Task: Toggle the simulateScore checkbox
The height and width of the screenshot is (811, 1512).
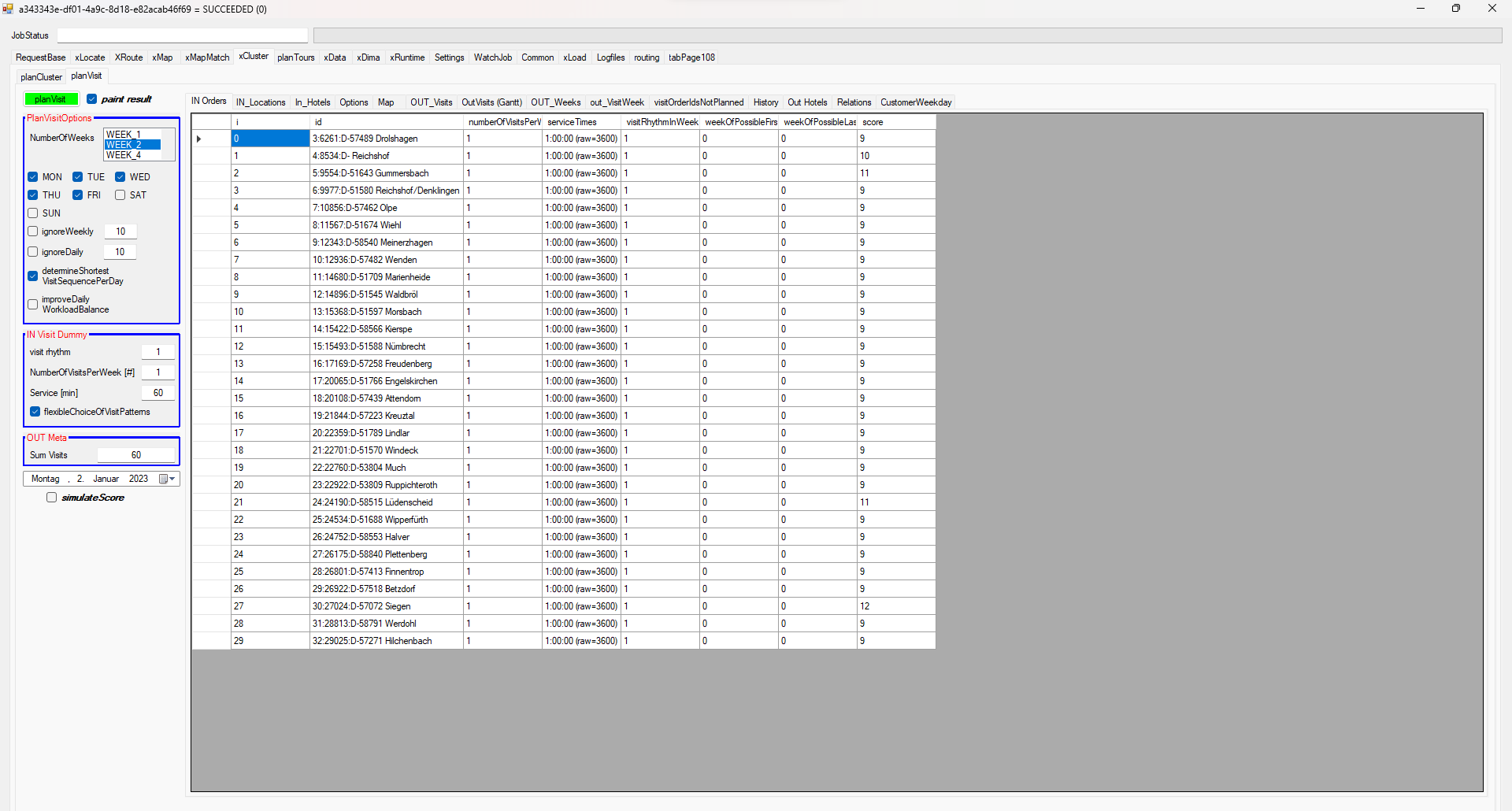Action: 52,498
